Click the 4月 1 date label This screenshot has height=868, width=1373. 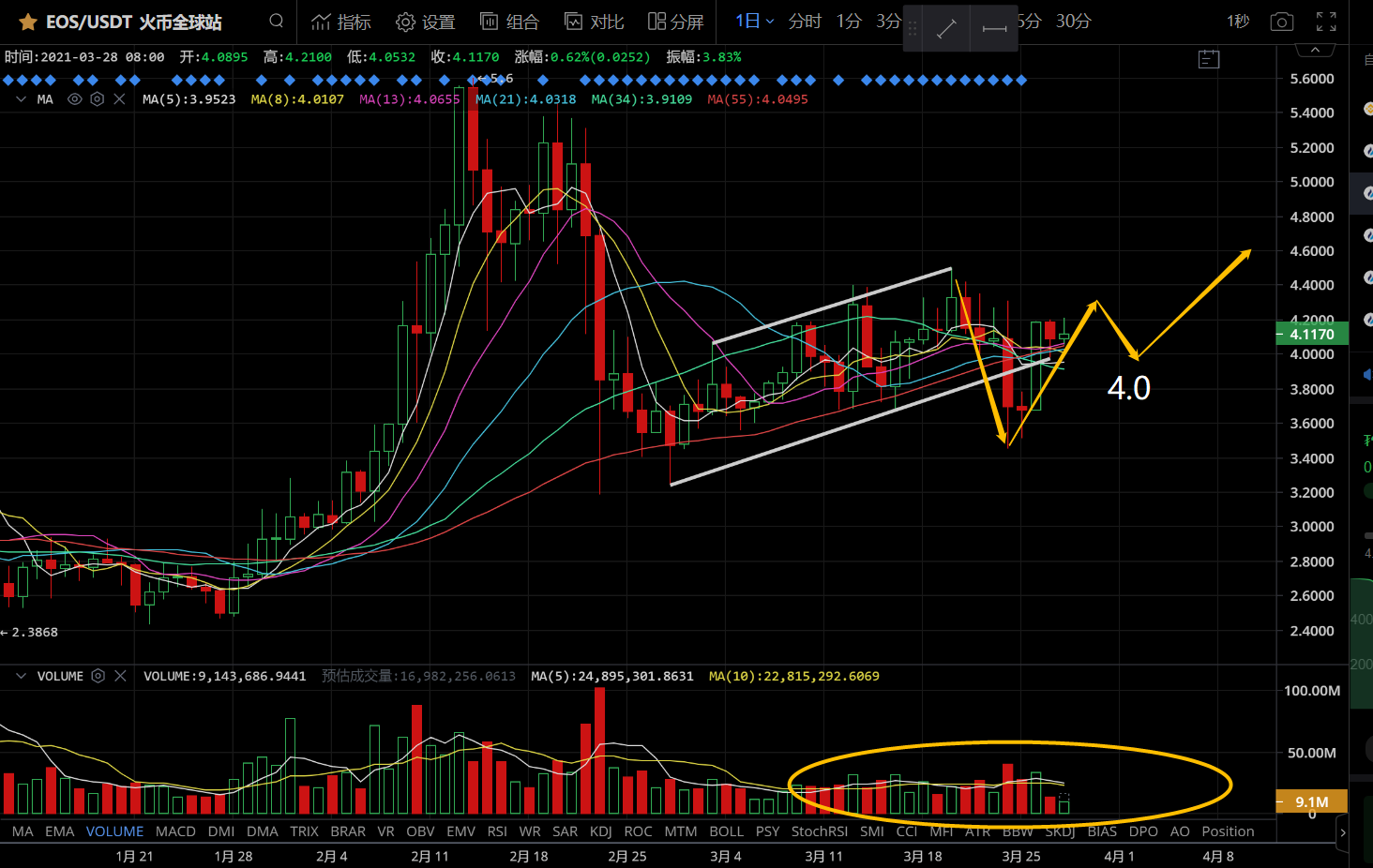[x=1119, y=856]
